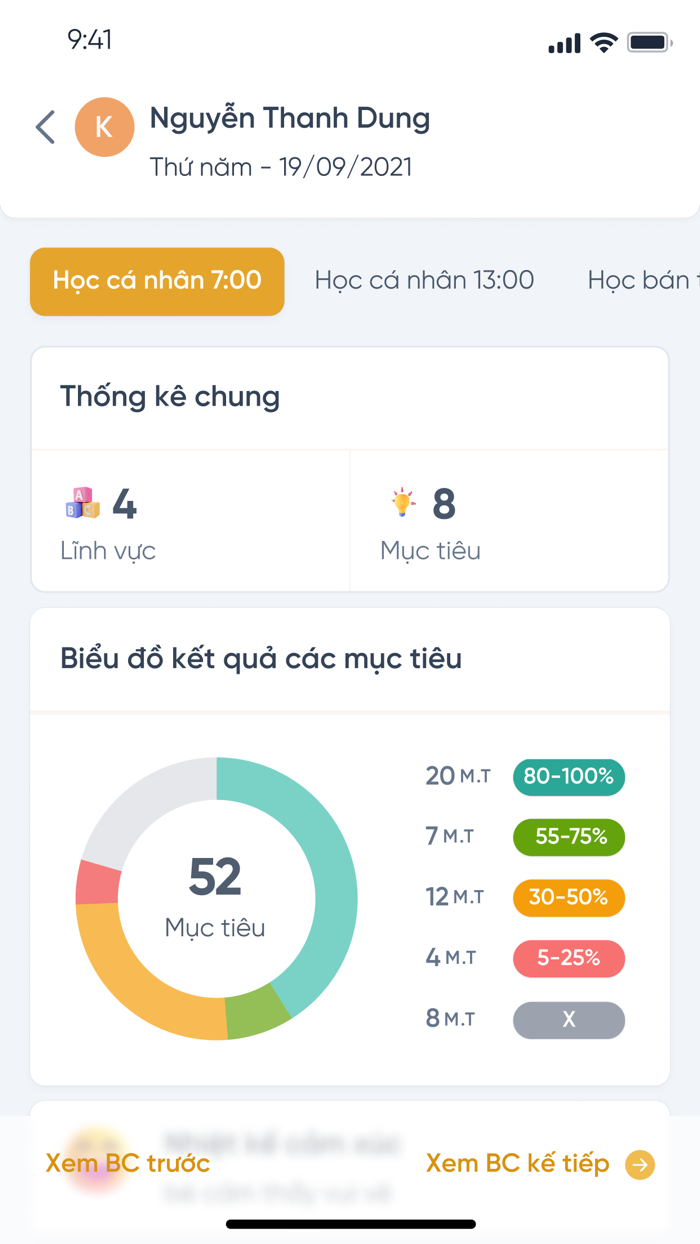This screenshot has height=1244, width=700.
Task: Toggle the gray X legend badge
Action: [568, 1020]
